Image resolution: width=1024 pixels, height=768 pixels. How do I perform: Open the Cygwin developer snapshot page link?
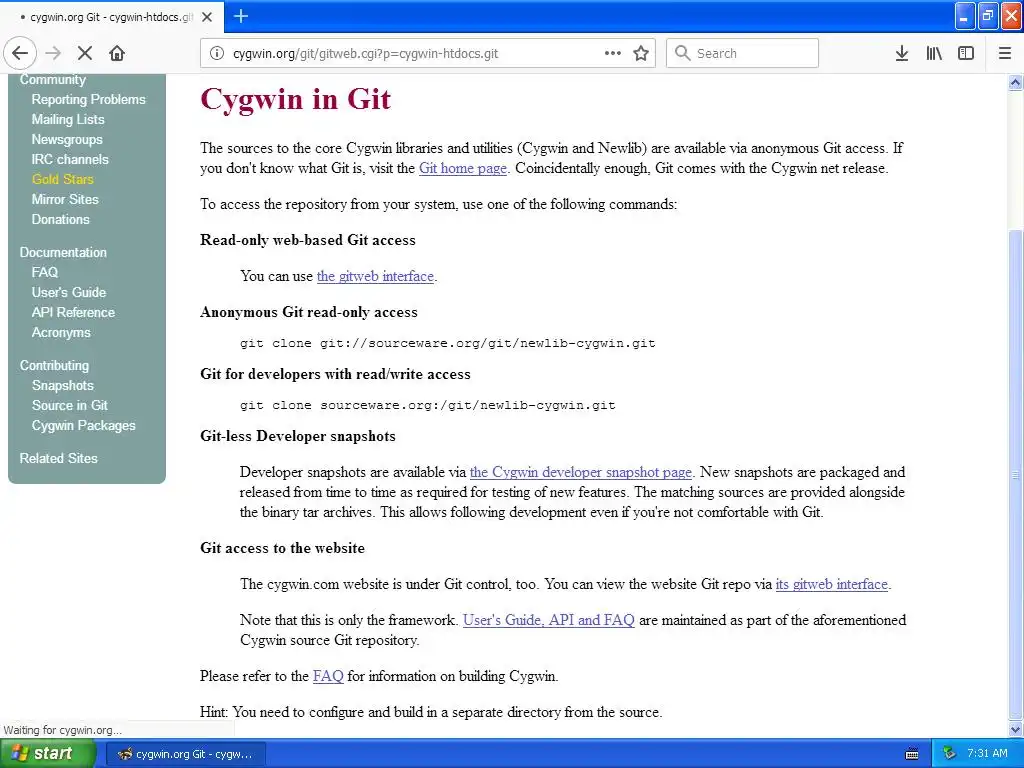(x=581, y=472)
